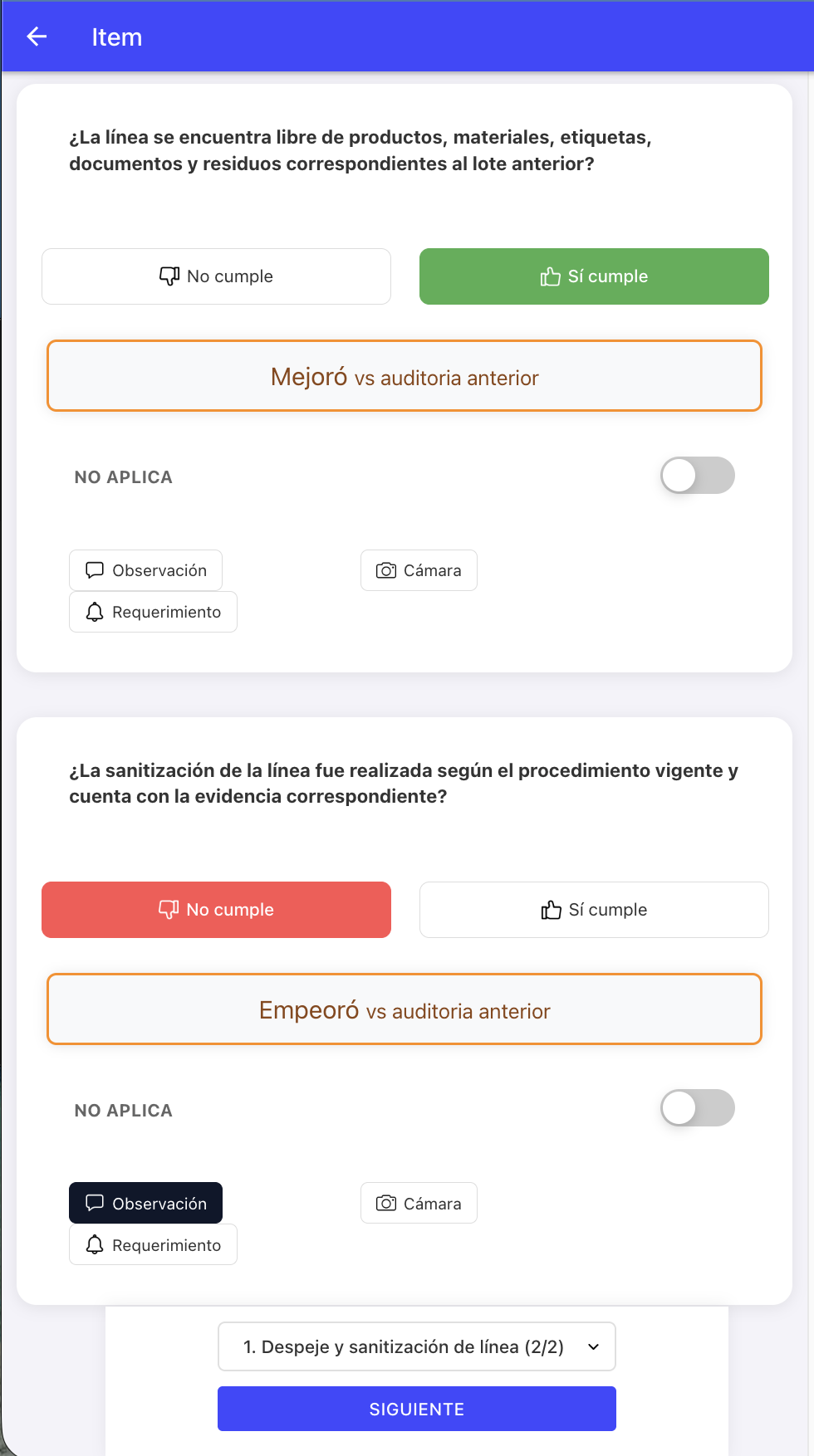Click Mejoró vs auditoria anterior banner
814x1456 pixels.
tap(405, 376)
